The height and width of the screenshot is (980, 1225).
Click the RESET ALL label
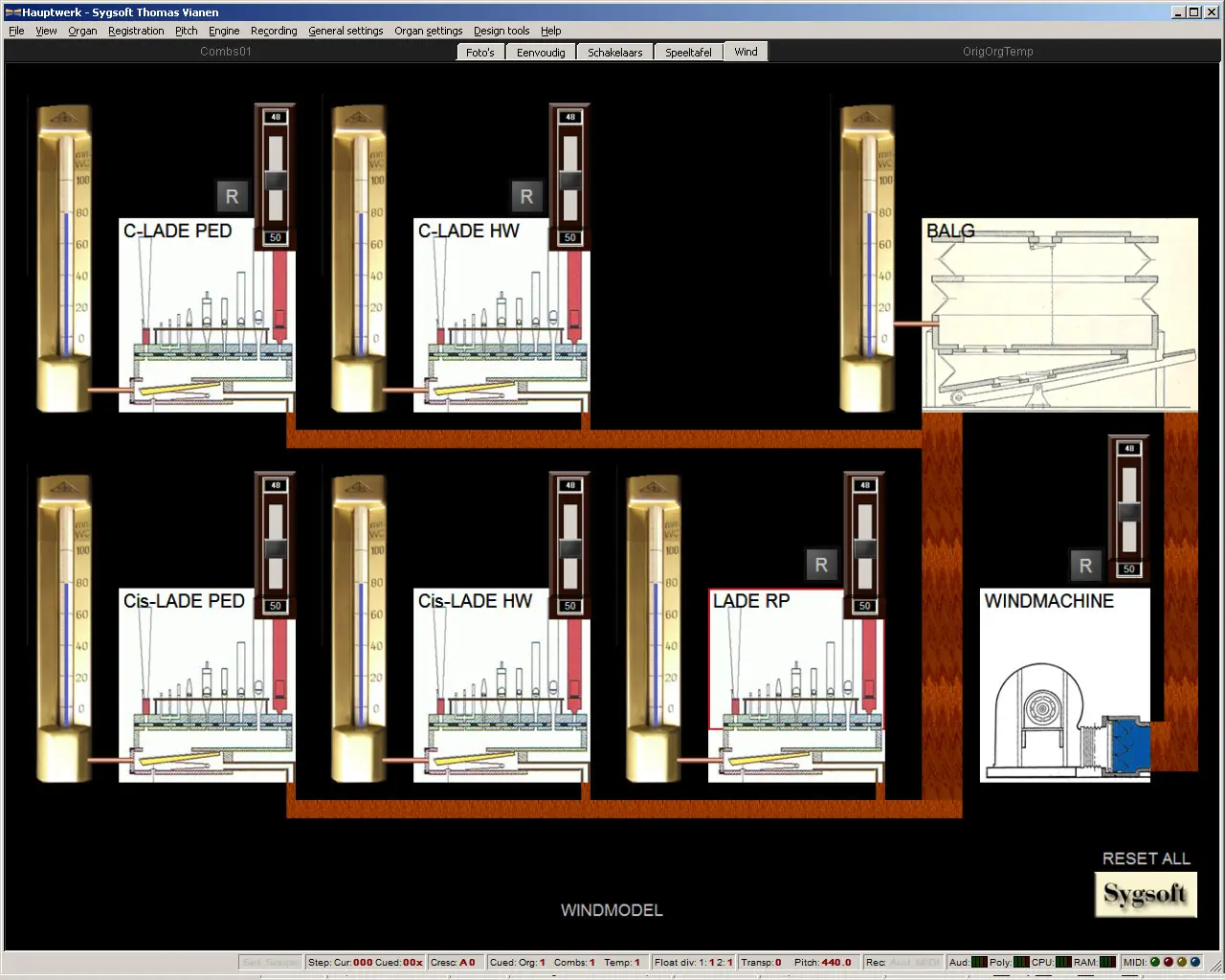1146,858
